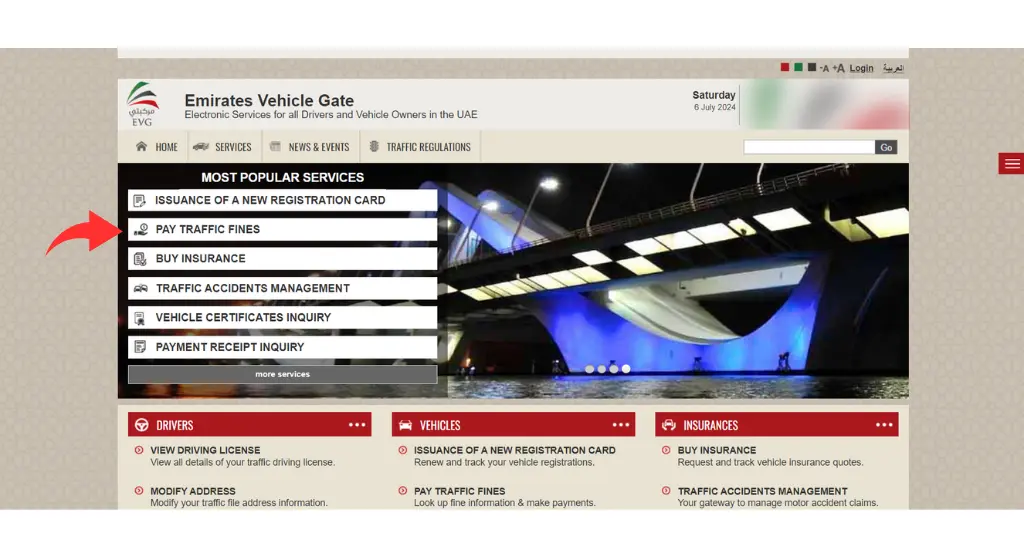Image resolution: width=1024 pixels, height=558 pixels.
Task: Open Traffic Accidents Management link under Insurances
Action: (x=763, y=491)
